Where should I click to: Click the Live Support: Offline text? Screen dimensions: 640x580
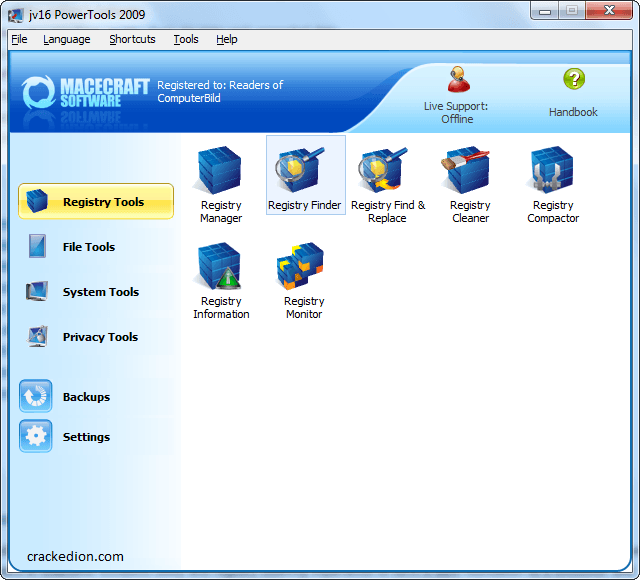click(456, 113)
